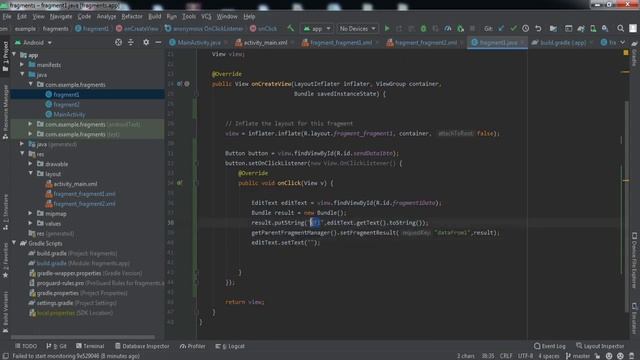Open the Event Log
The image size is (640, 360).
pos(550,346)
